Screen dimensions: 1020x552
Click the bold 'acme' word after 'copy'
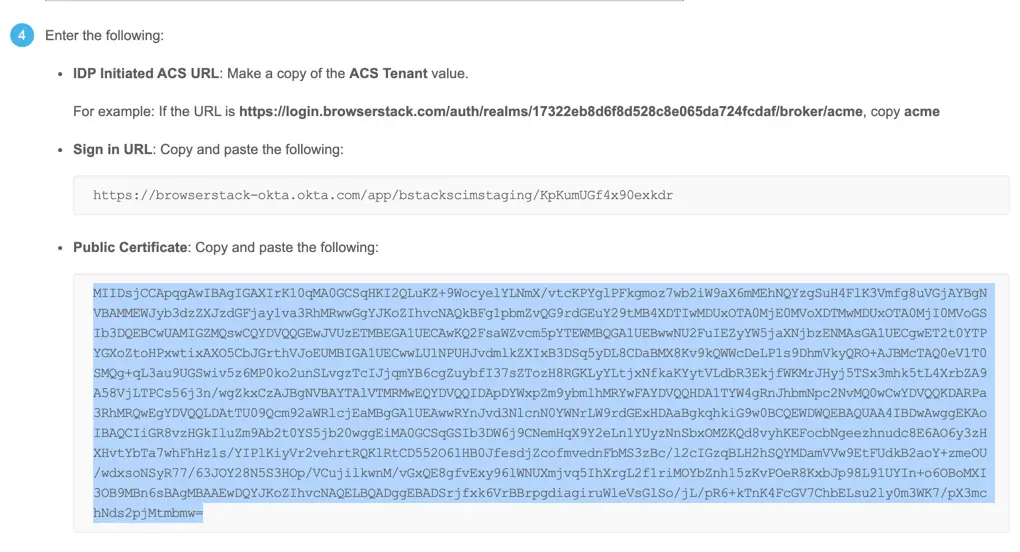tap(921, 112)
